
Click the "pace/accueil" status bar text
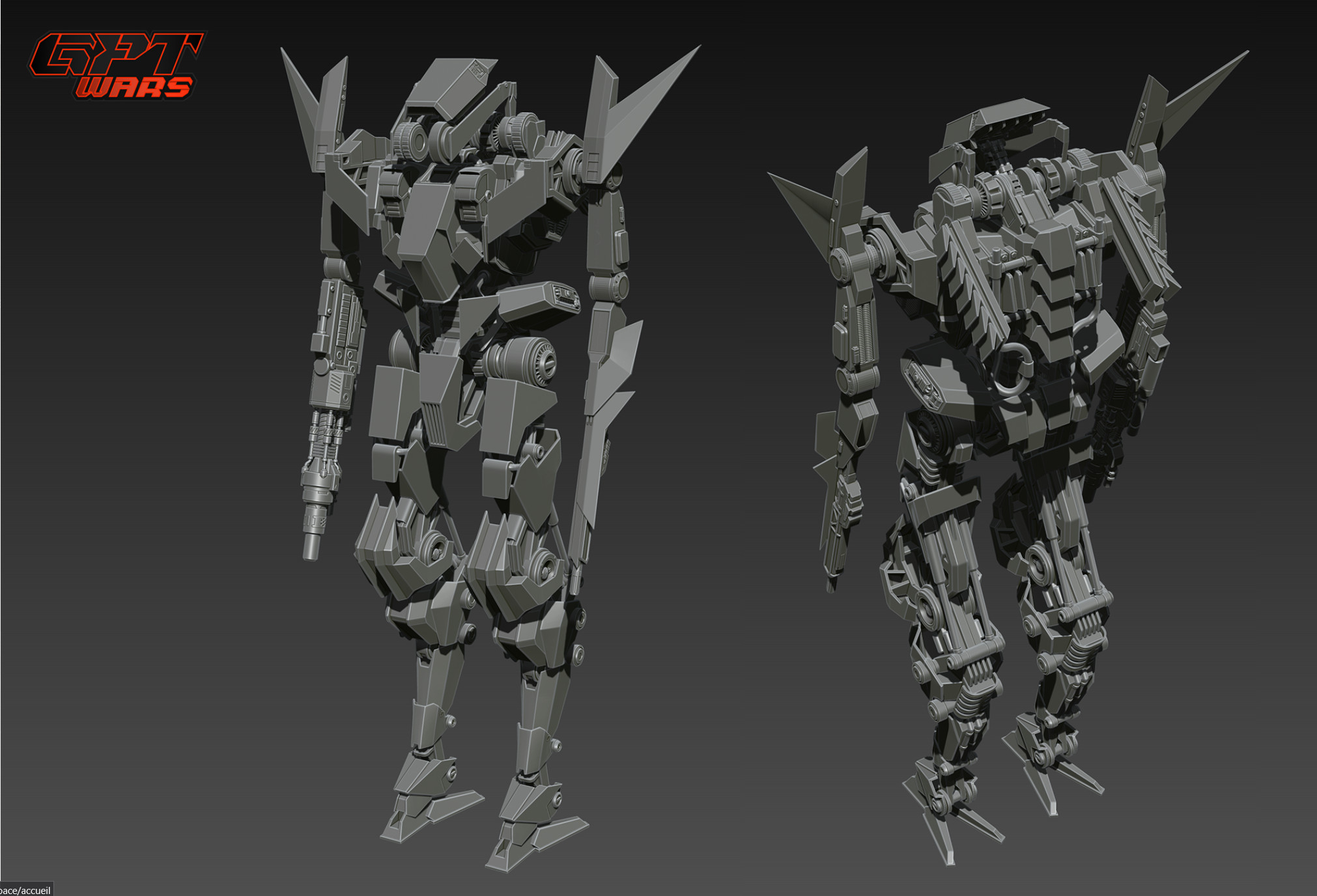click(25, 889)
